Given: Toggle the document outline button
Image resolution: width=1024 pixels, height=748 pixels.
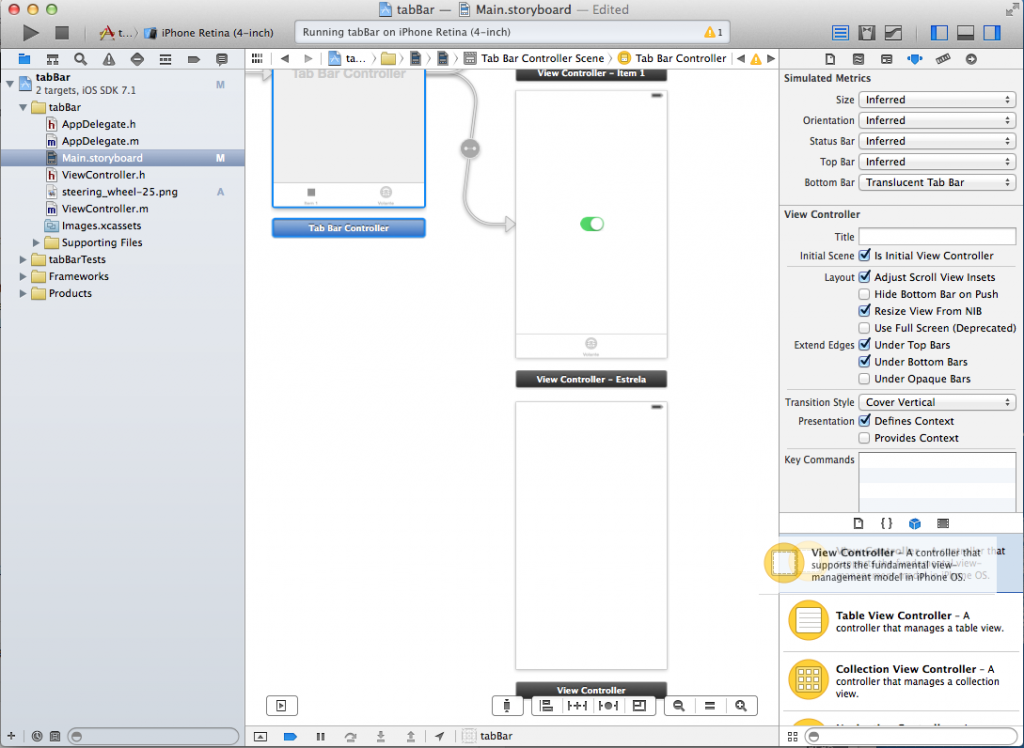Looking at the screenshot, I should 281,706.
